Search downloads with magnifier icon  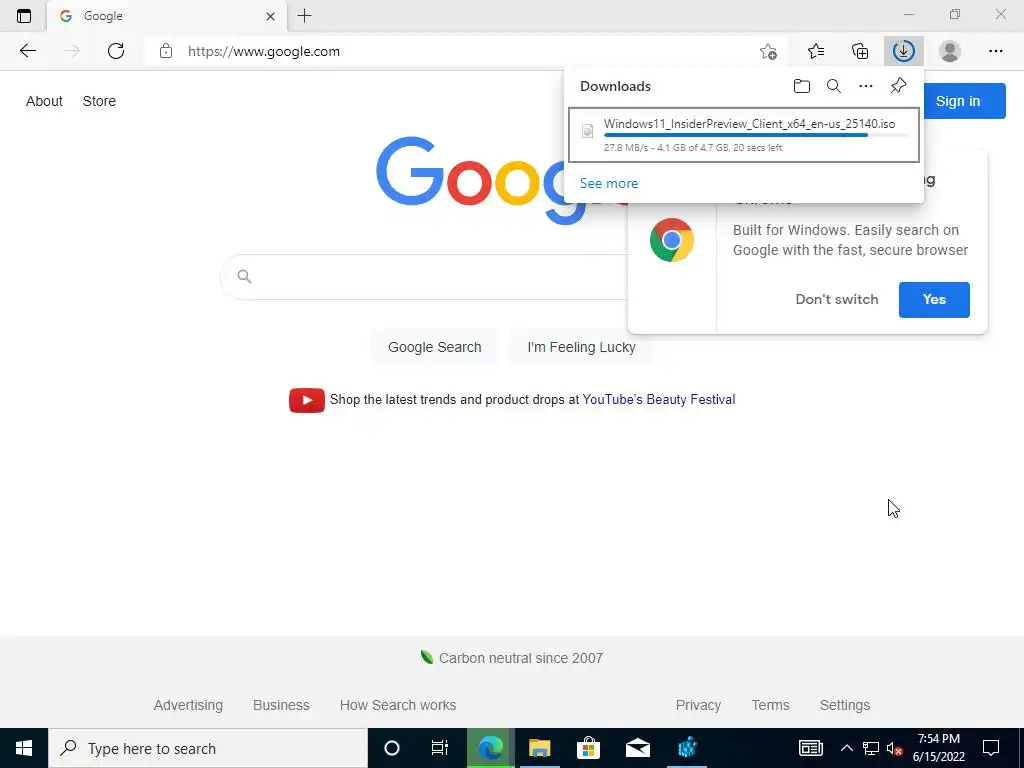tap(833, 86)
